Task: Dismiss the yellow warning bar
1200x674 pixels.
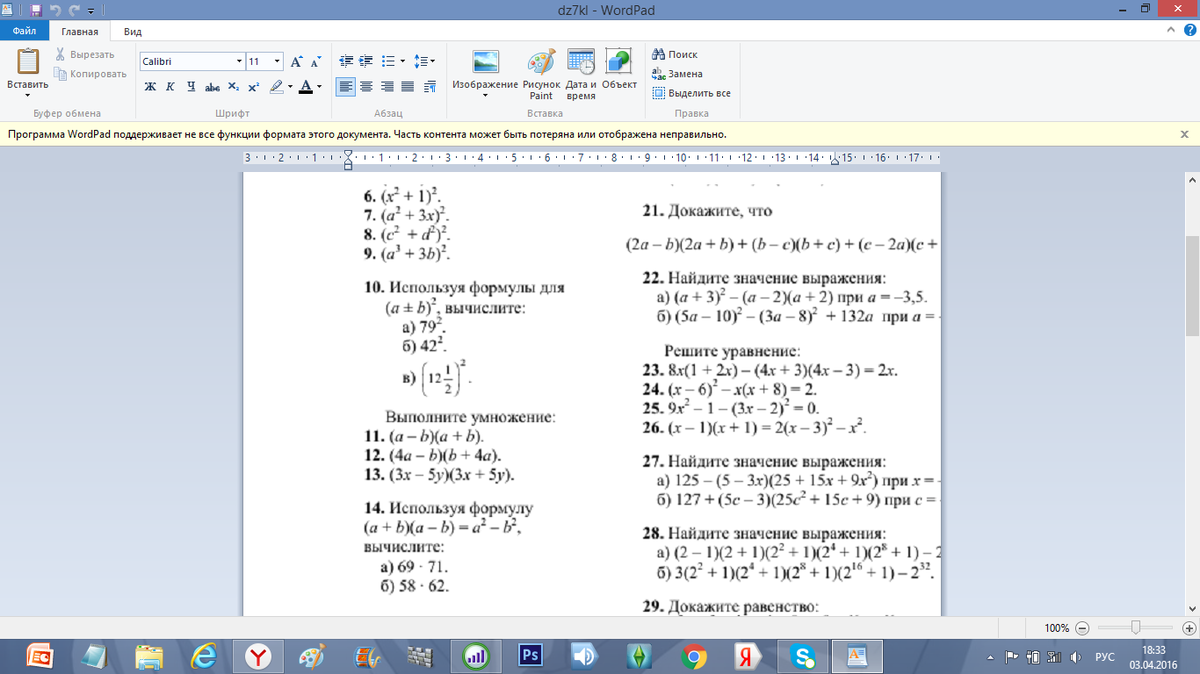Action: tap(1185, 134)
